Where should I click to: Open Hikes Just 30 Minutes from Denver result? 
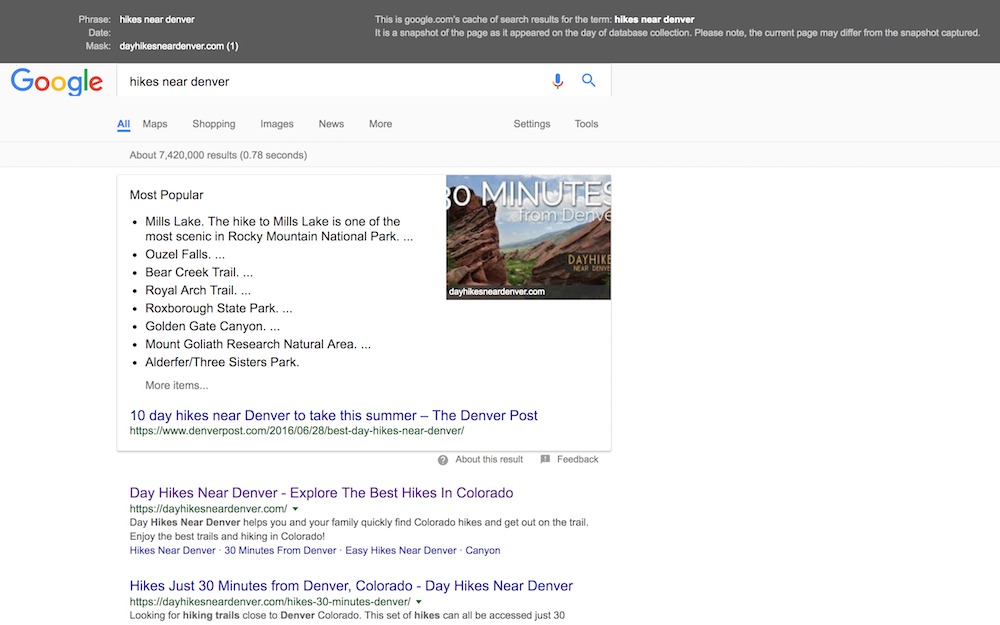351,586
